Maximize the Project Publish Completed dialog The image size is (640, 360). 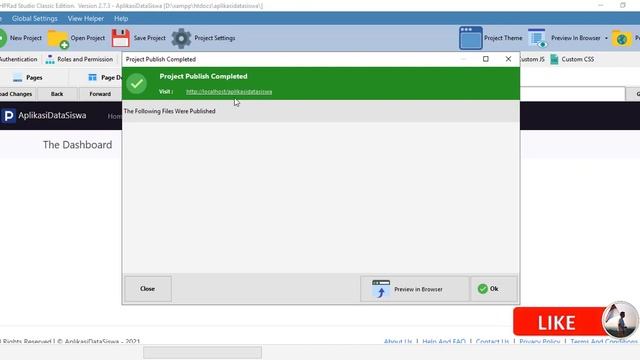pos(486,59)
